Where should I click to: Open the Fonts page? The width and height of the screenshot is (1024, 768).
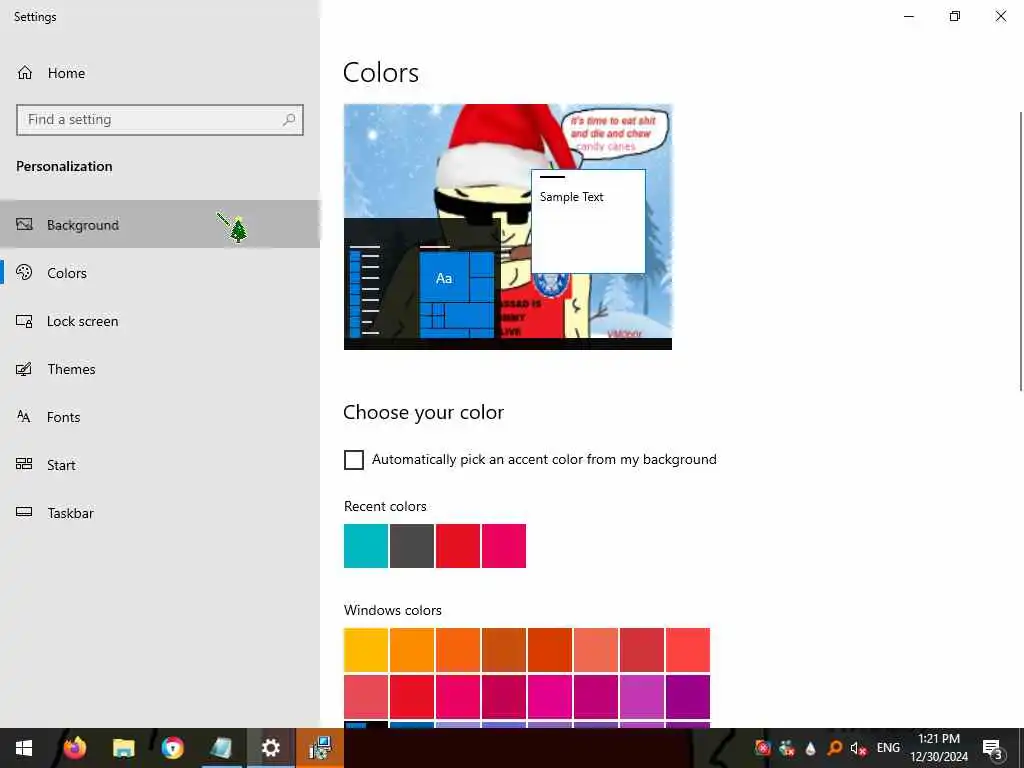(160, 417)
